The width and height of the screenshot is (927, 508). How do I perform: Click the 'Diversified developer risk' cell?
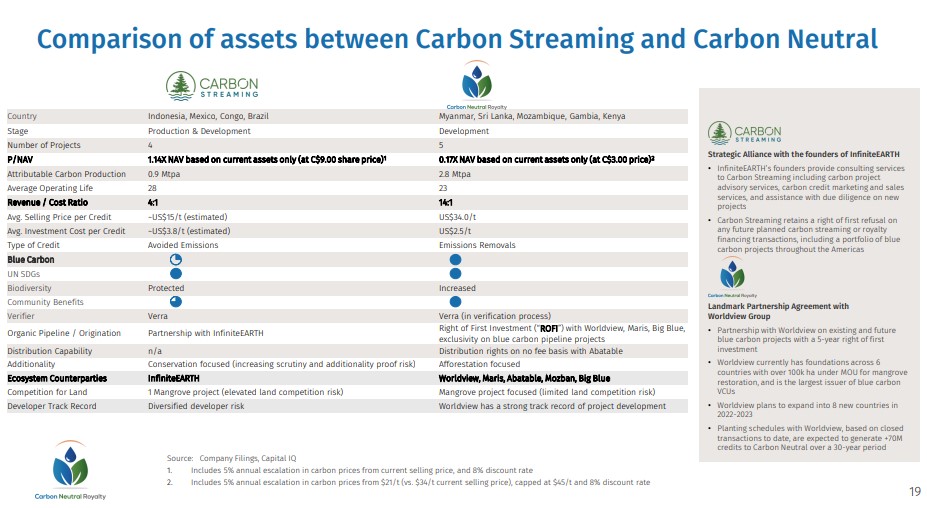point(196,406)
